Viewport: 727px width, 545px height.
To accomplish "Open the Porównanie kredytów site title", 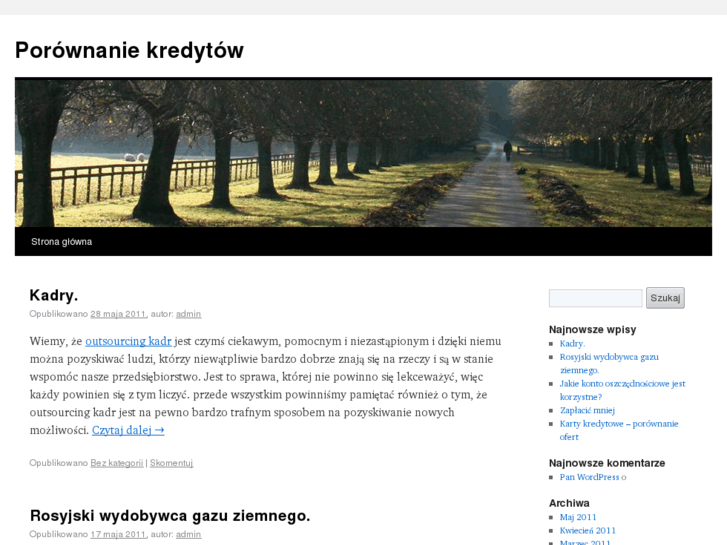I will pos(129,51).
